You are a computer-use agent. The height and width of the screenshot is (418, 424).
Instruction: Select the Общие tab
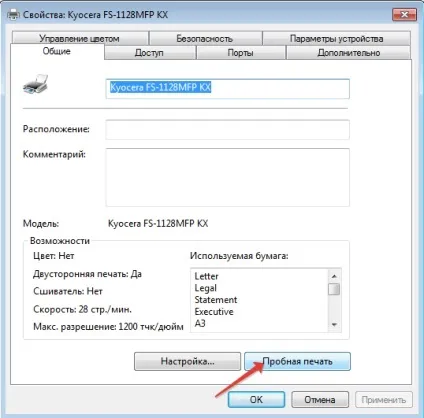pos(57,51)
